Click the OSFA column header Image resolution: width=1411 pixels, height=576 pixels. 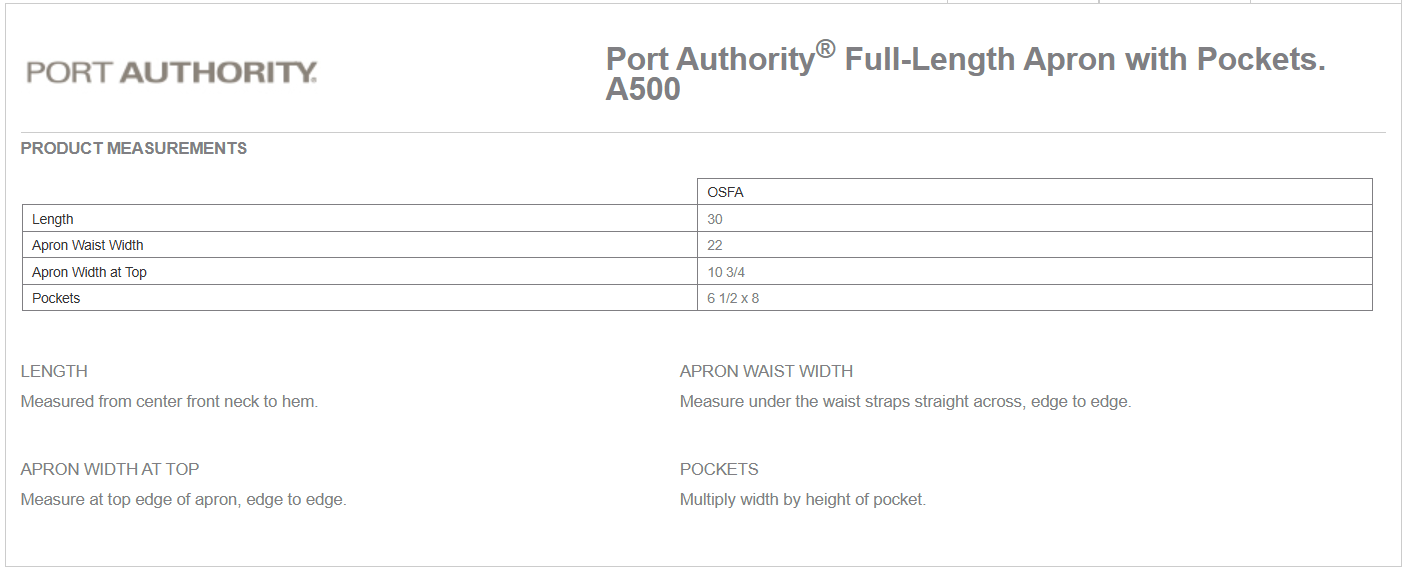(x=725, y=192)
